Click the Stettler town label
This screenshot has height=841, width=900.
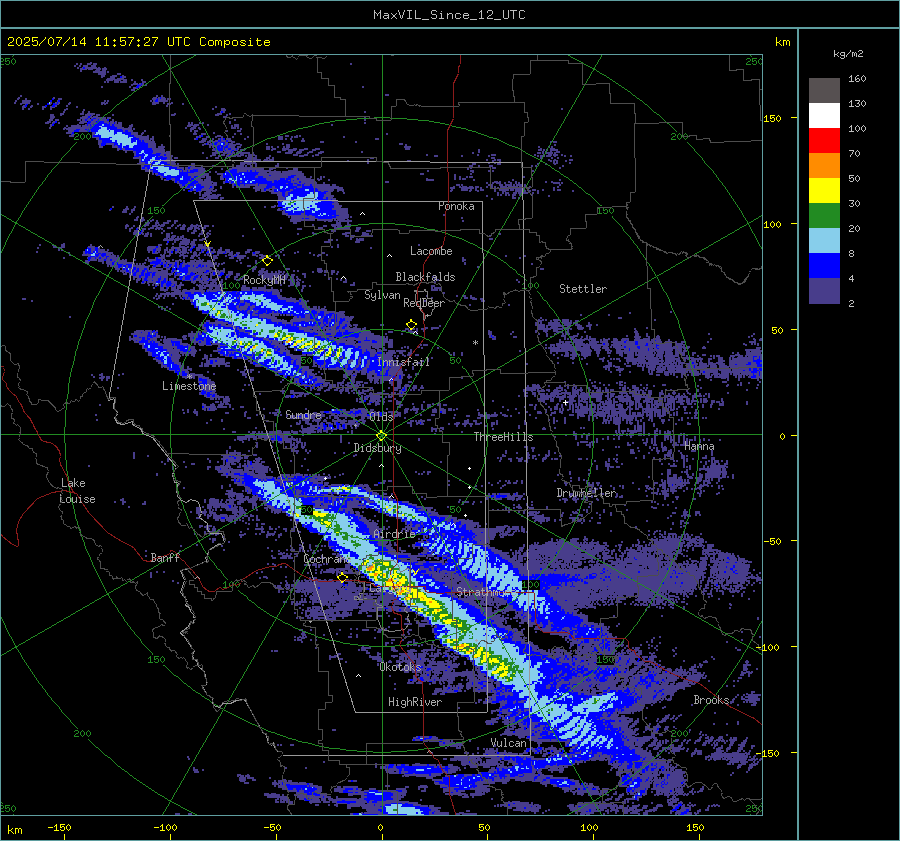pos(583,289)
